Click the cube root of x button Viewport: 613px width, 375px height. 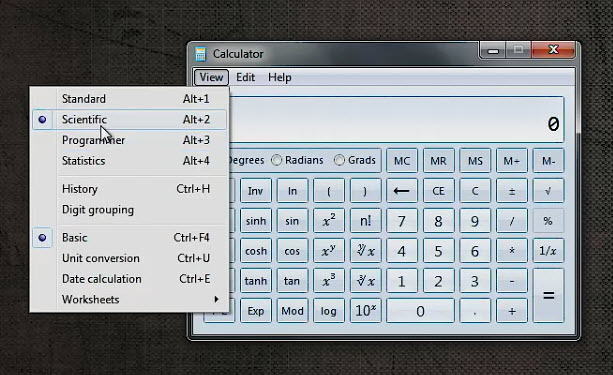tap(365, 281)
